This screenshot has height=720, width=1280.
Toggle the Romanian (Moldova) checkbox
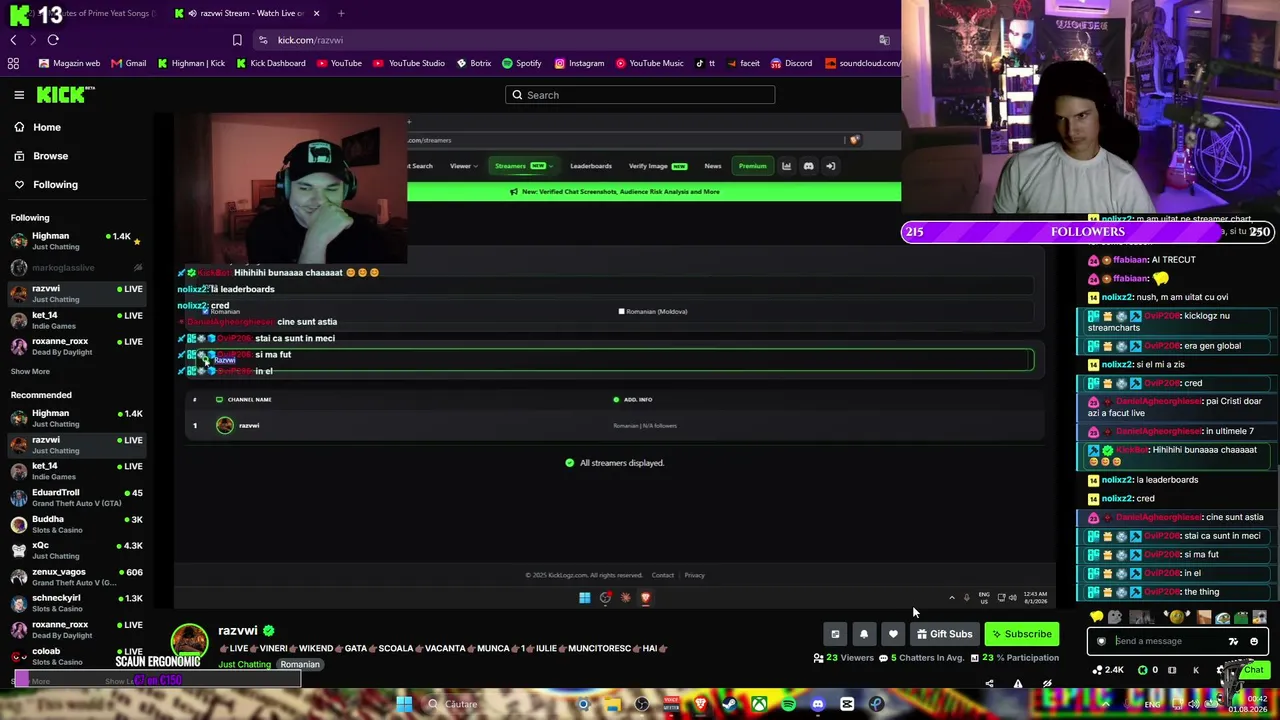[x=621, y=311]
